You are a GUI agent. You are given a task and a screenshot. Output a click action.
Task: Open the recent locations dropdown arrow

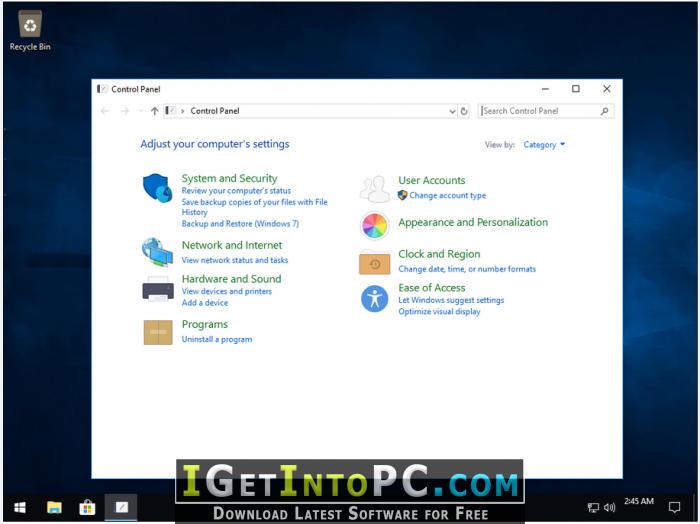140,111
